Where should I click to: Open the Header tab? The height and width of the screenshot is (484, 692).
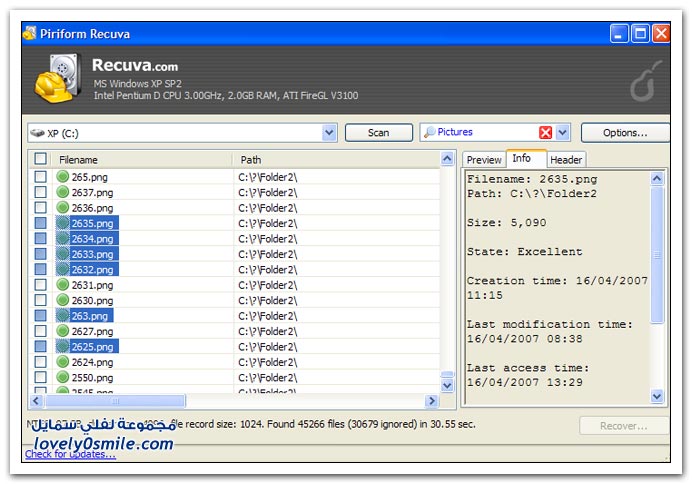566,160
